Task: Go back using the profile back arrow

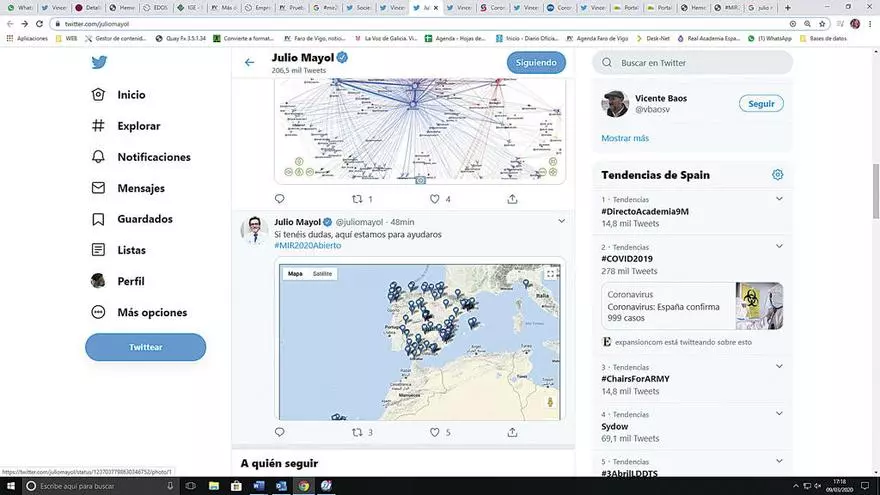Action: coord(250,62)
